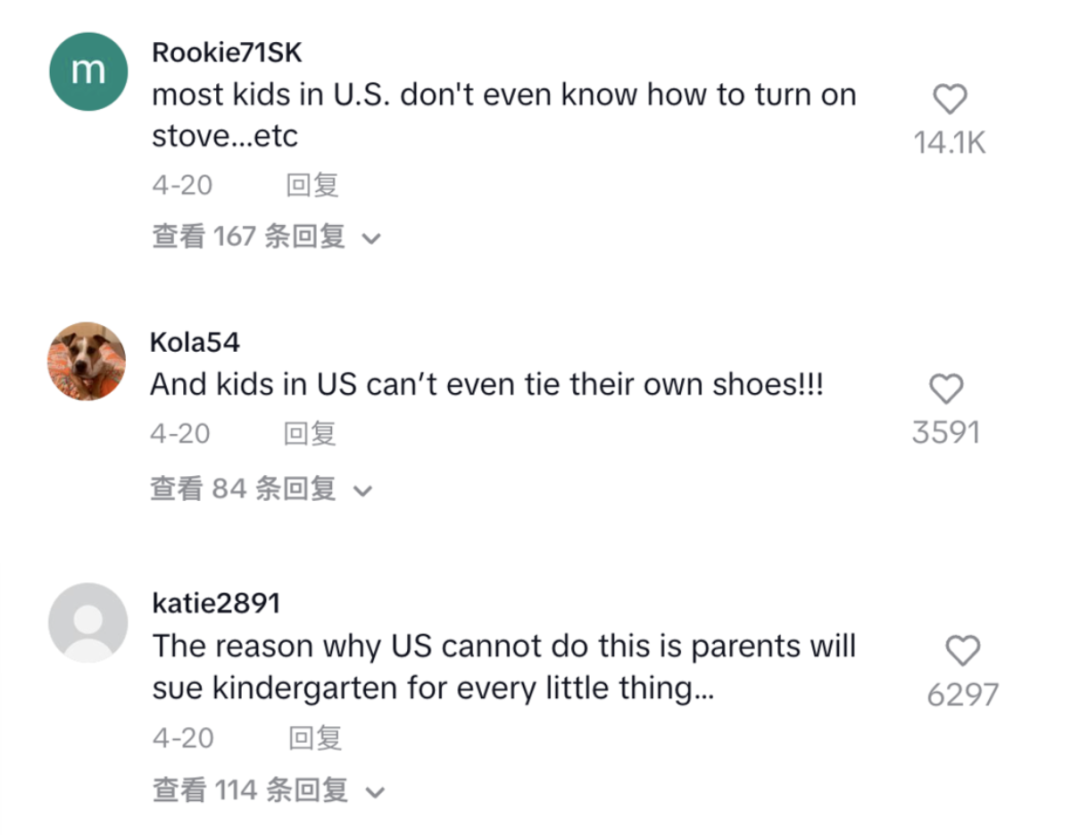Open Rookie71SK's green avatar profile
The width and height of the screenshot is (1080, 835).
click(x=88, y=72)
